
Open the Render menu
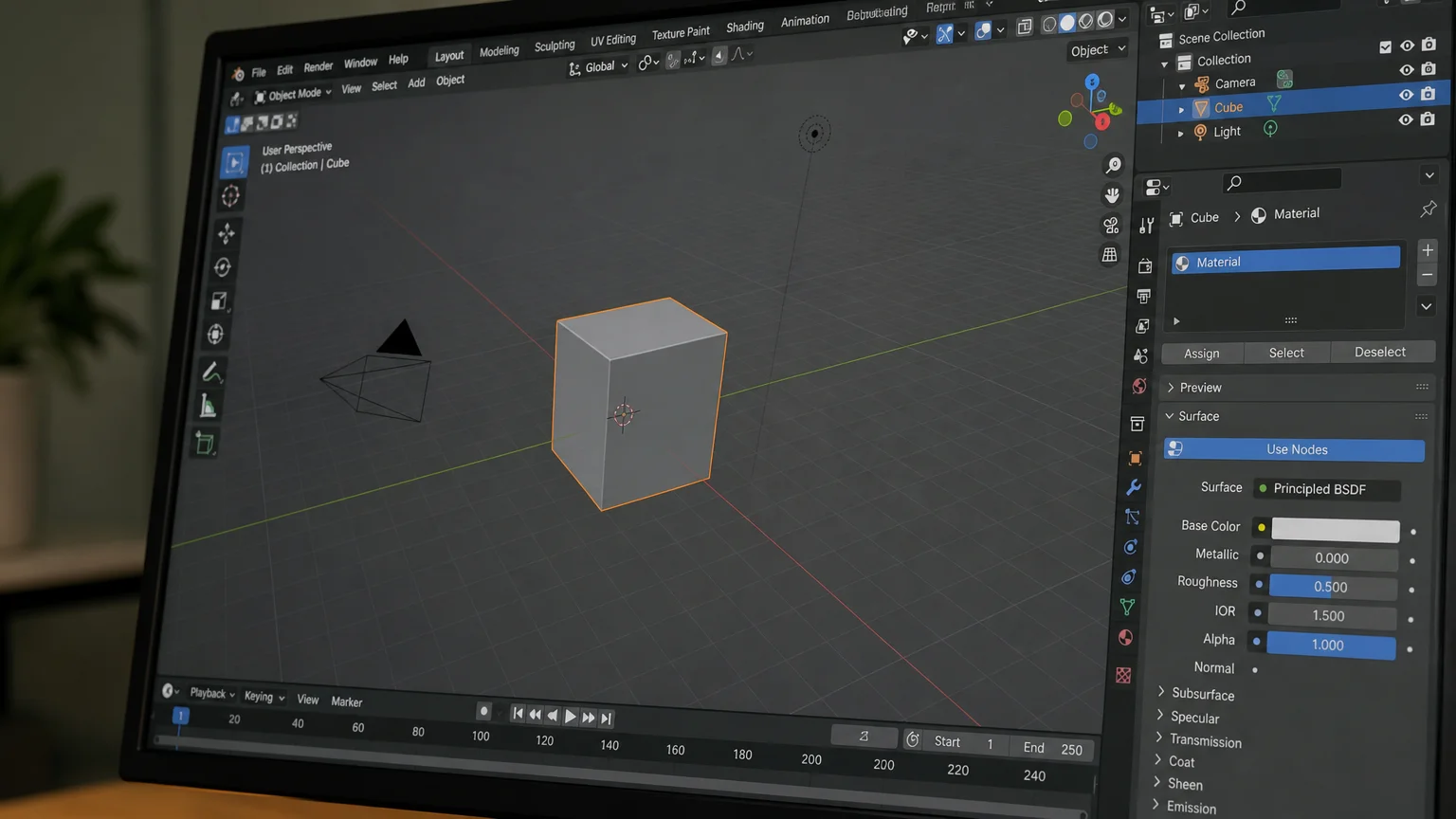pyautogui.click(x=318, y=66)
